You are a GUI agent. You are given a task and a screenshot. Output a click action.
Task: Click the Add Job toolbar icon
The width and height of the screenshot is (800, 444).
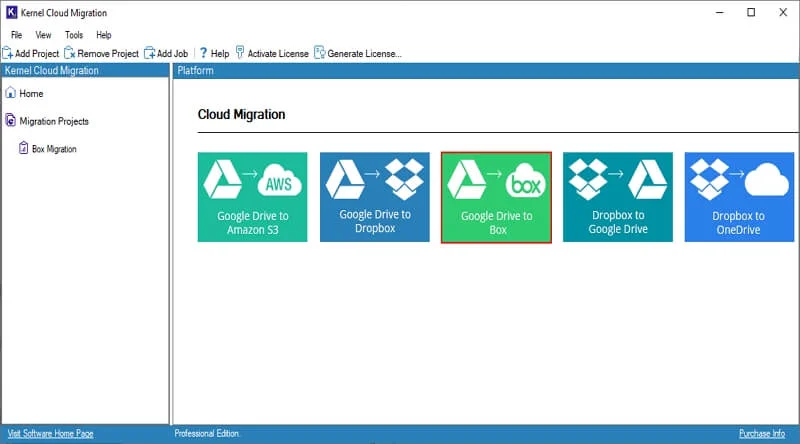click(x=149, y=53)
